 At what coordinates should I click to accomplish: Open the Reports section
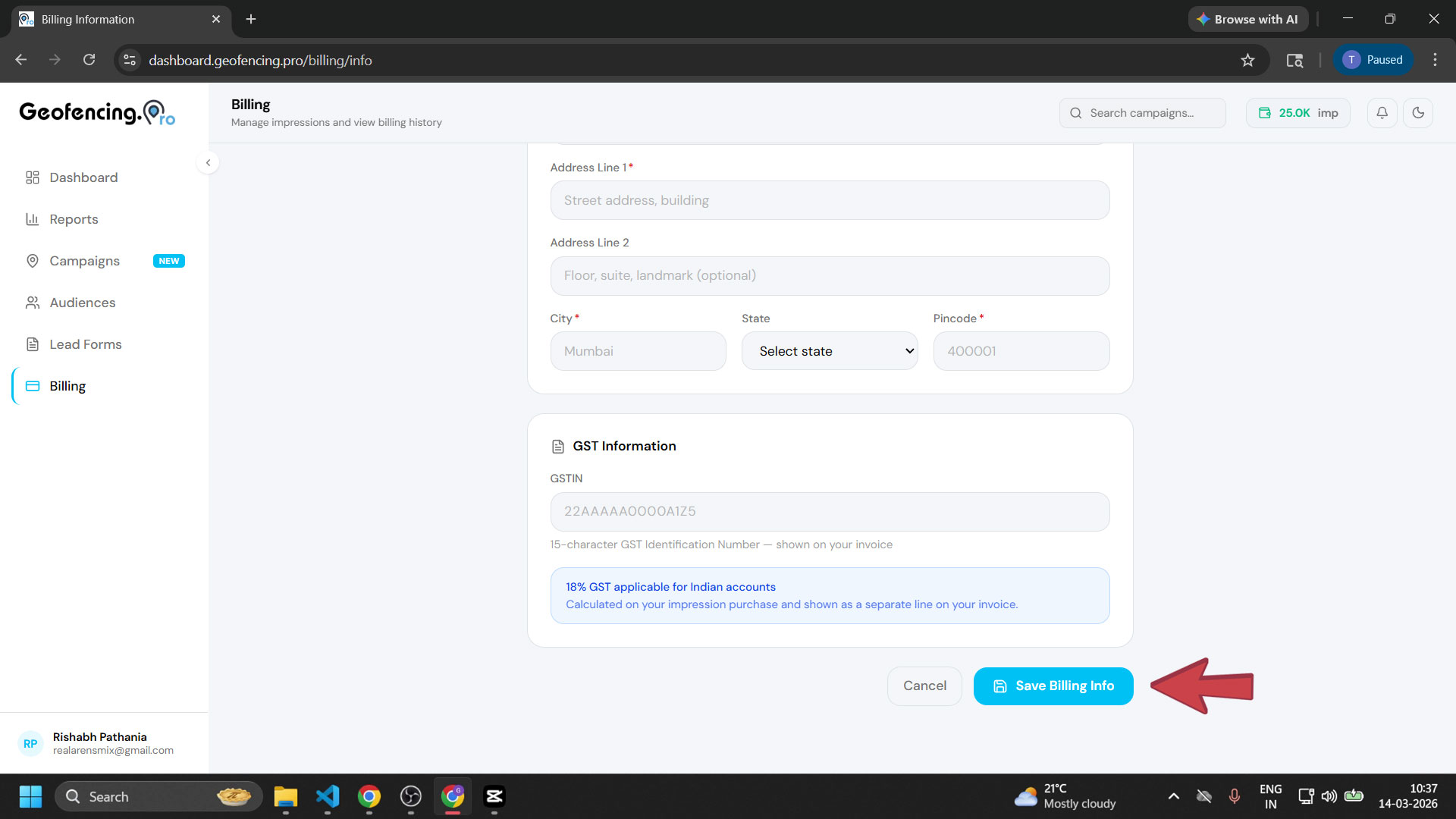pyautogui.click(x=74, y=219)
